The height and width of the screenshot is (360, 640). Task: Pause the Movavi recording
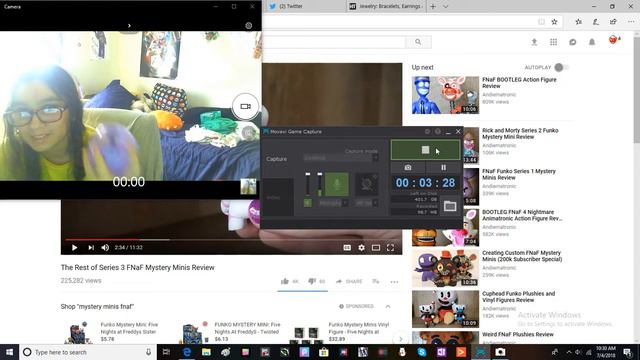tap(443, 167)
